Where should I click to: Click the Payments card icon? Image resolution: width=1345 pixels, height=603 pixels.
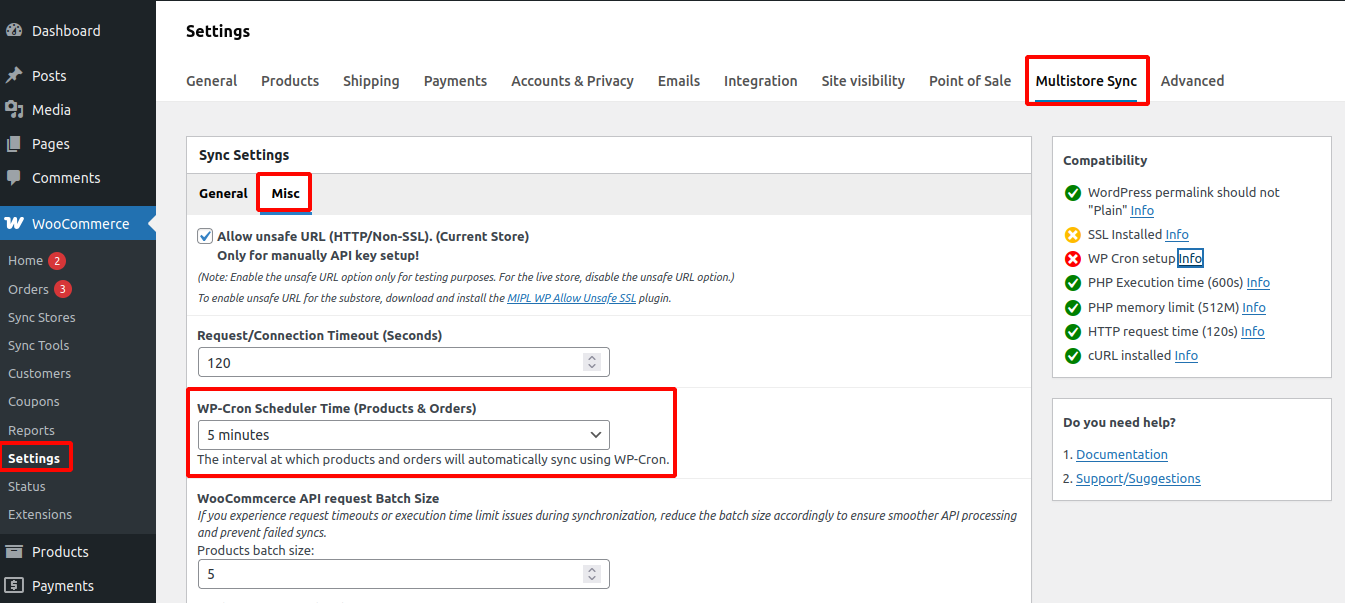tap(14, 586)
